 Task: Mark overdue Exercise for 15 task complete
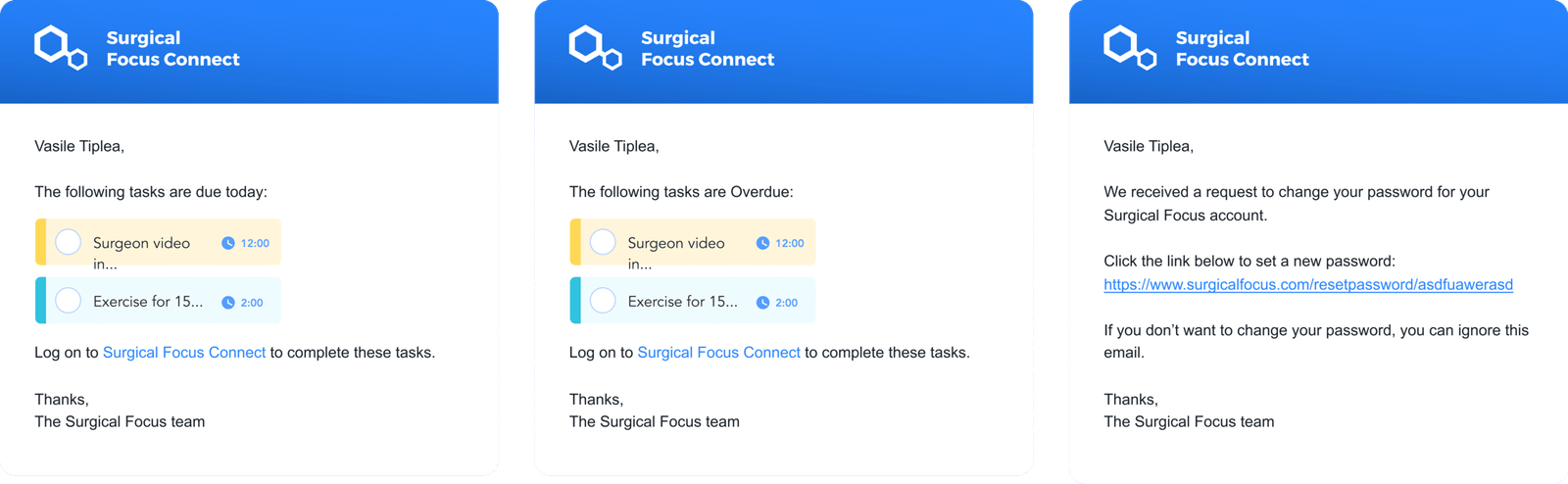[603, 300]
